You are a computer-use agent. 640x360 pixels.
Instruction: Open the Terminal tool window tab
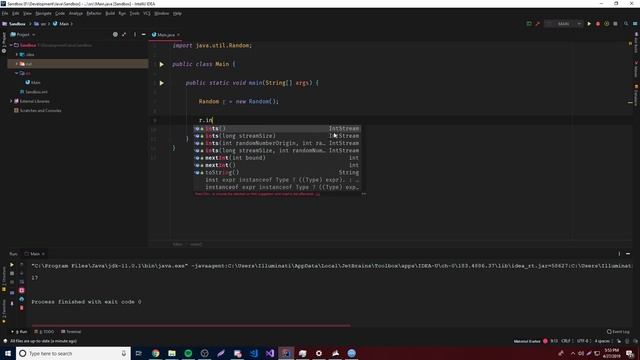[x=71, y=332]
